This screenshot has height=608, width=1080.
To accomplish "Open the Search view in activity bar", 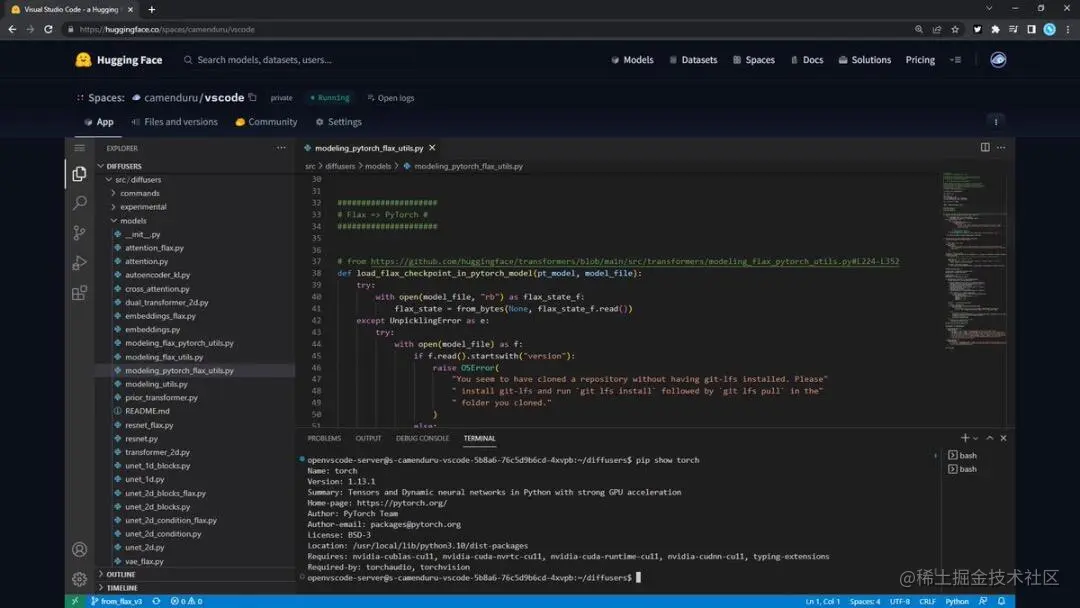I will coord(79,202).
